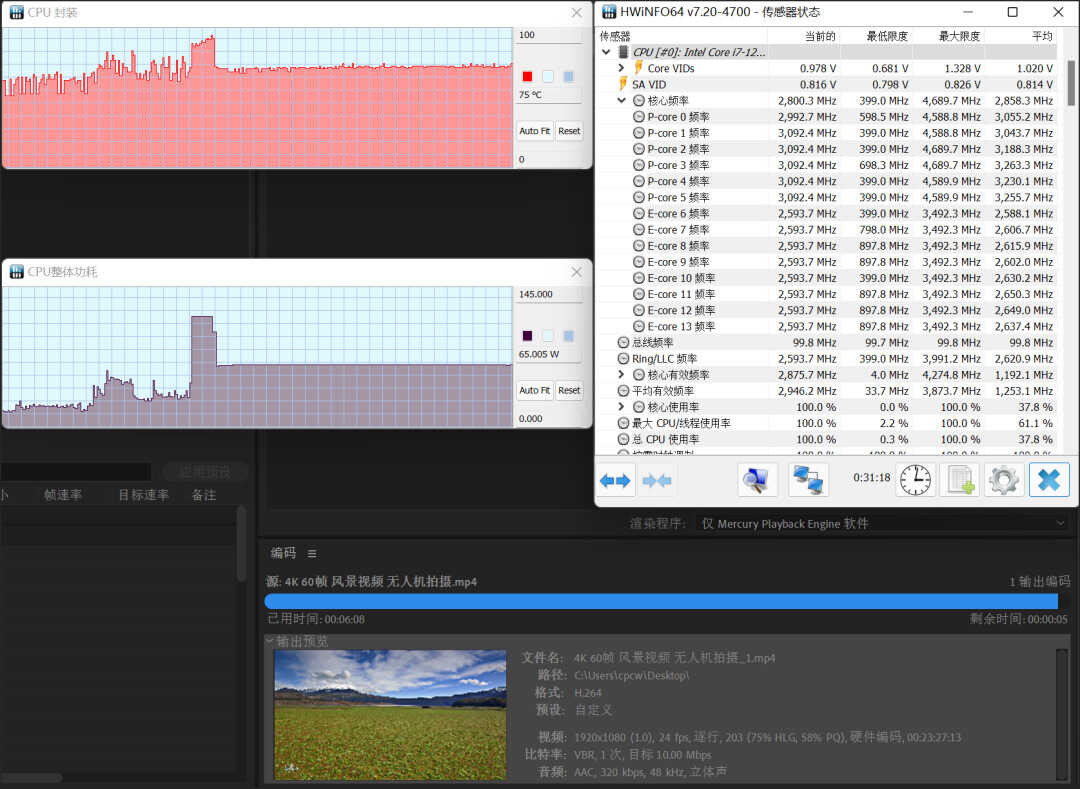Viewport: 1080px width, 789px height.
Task: Click Auto Fit in CPU 封装 graph
Action: click(x=534, y=131)
